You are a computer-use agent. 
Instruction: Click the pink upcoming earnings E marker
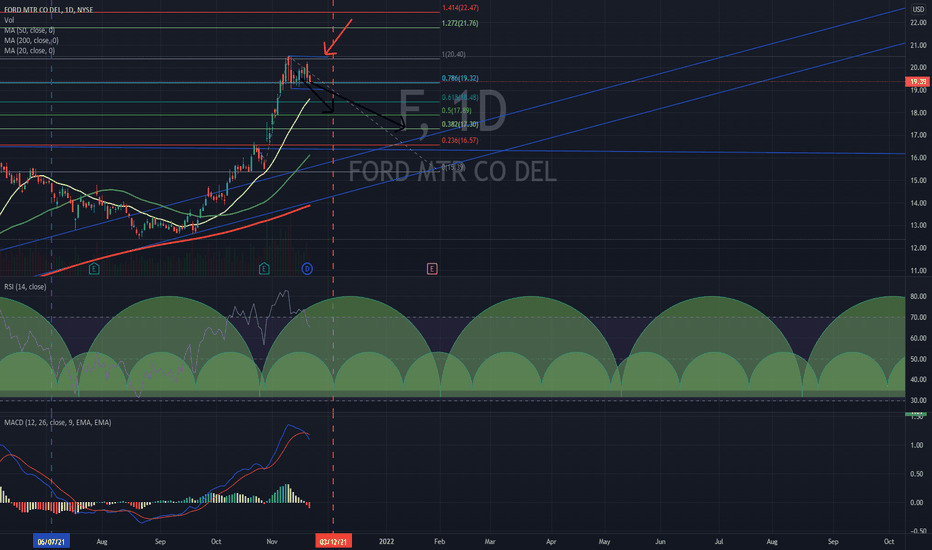[x=432, y=269]
